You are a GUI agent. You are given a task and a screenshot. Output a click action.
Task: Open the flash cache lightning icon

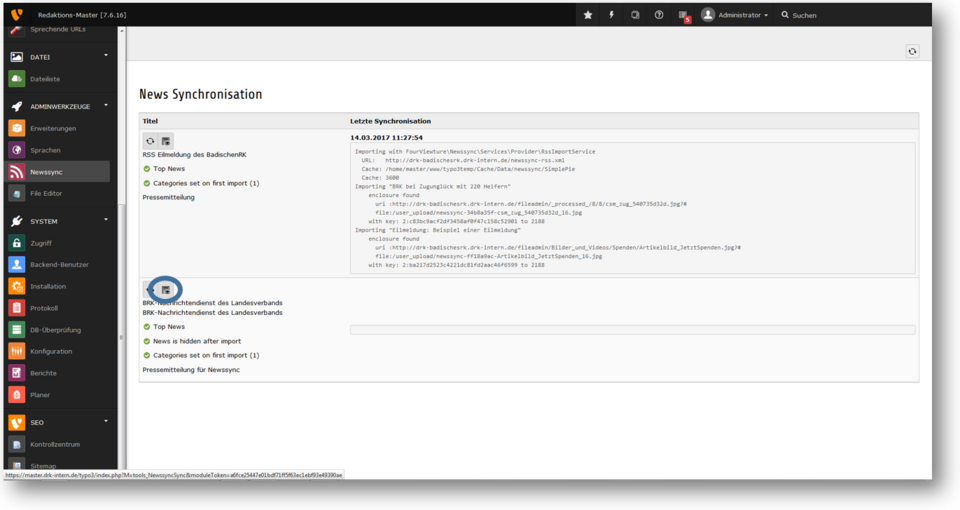coord(611,15)
